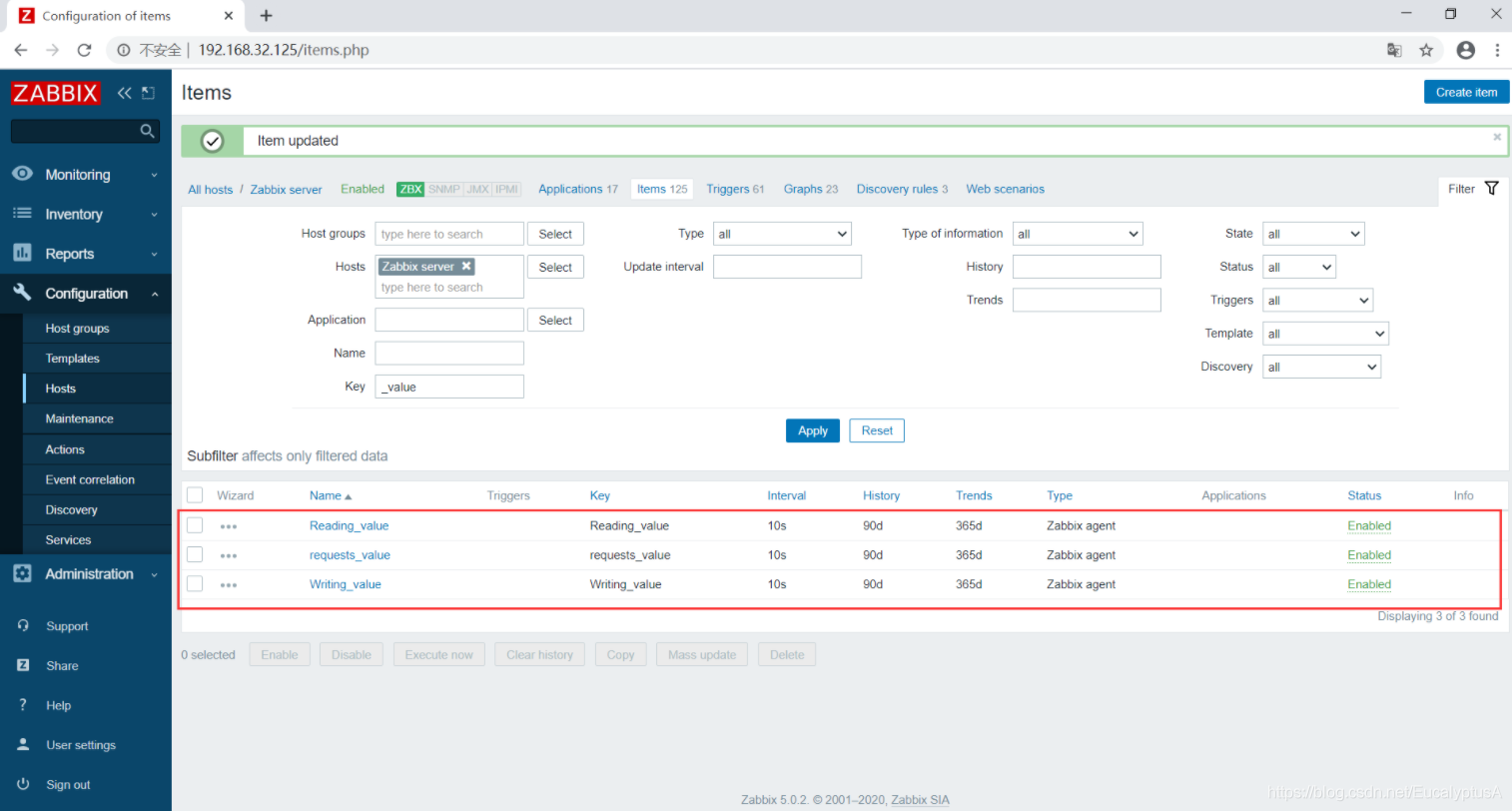
Task: Tick the Reading_value row checkbox
Action: tap(195, 525)
